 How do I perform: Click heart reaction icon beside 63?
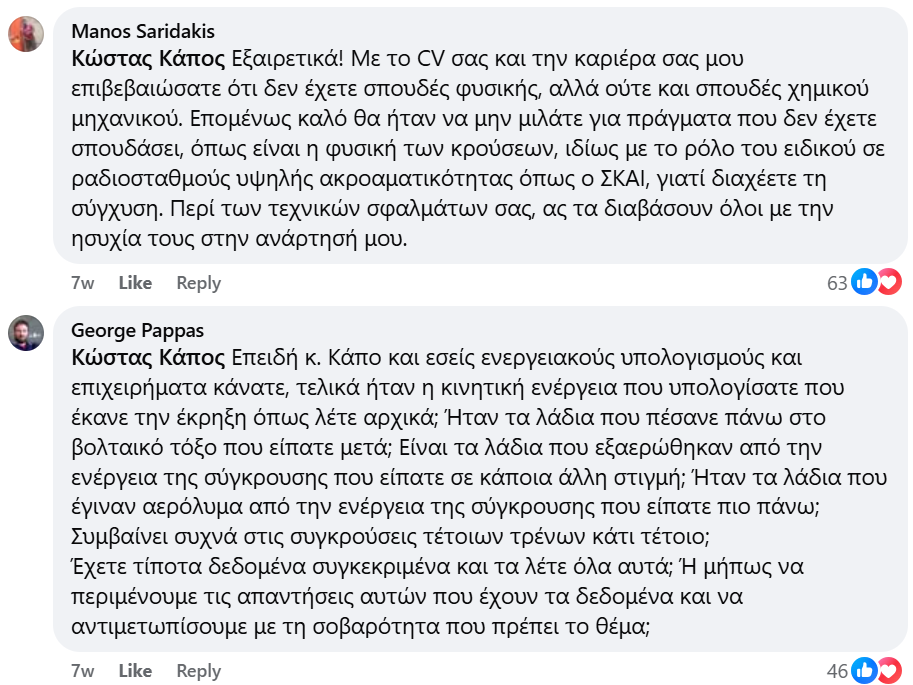click(889, 282)
